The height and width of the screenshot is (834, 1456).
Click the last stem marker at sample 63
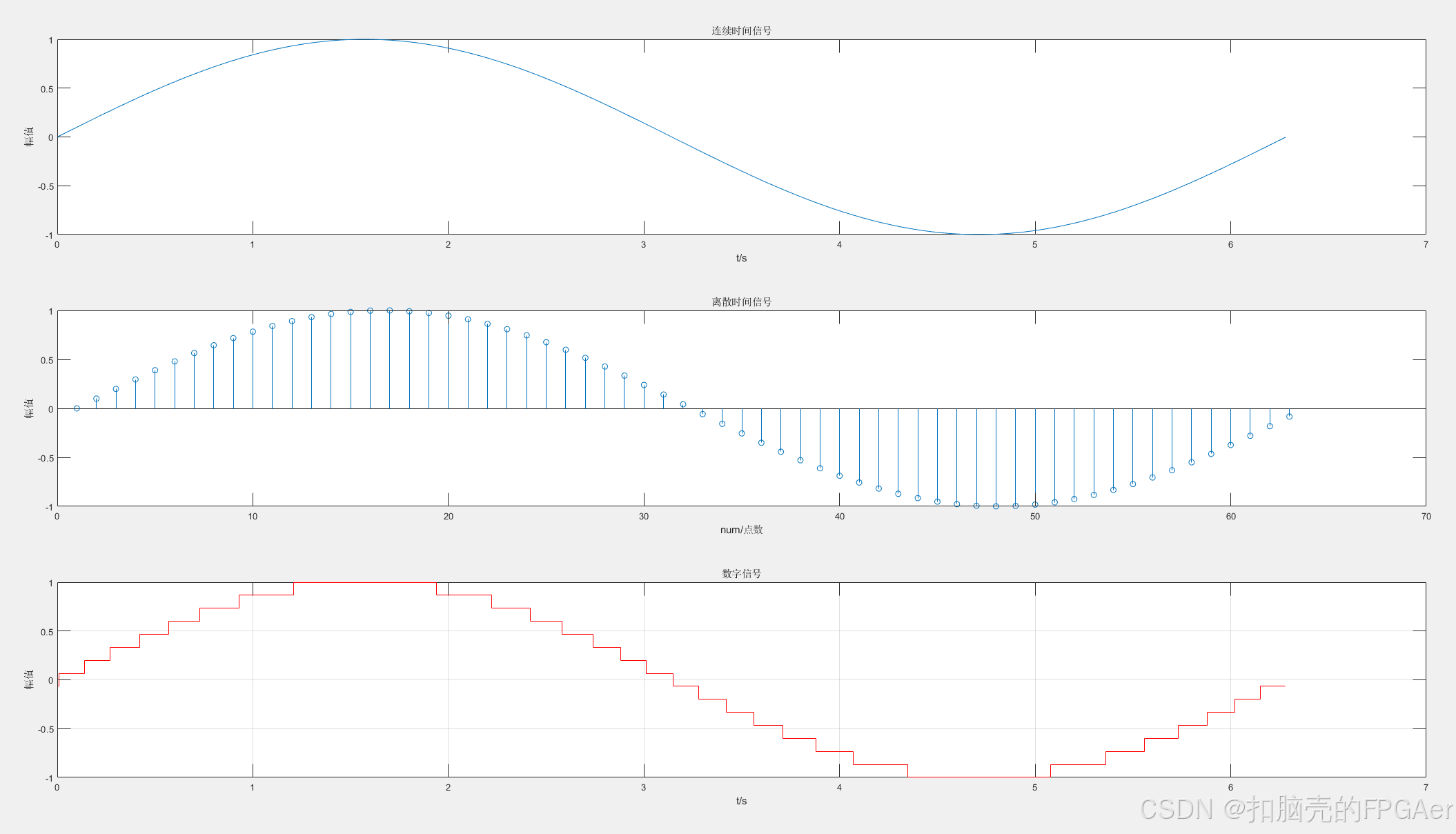[1289, 417]
